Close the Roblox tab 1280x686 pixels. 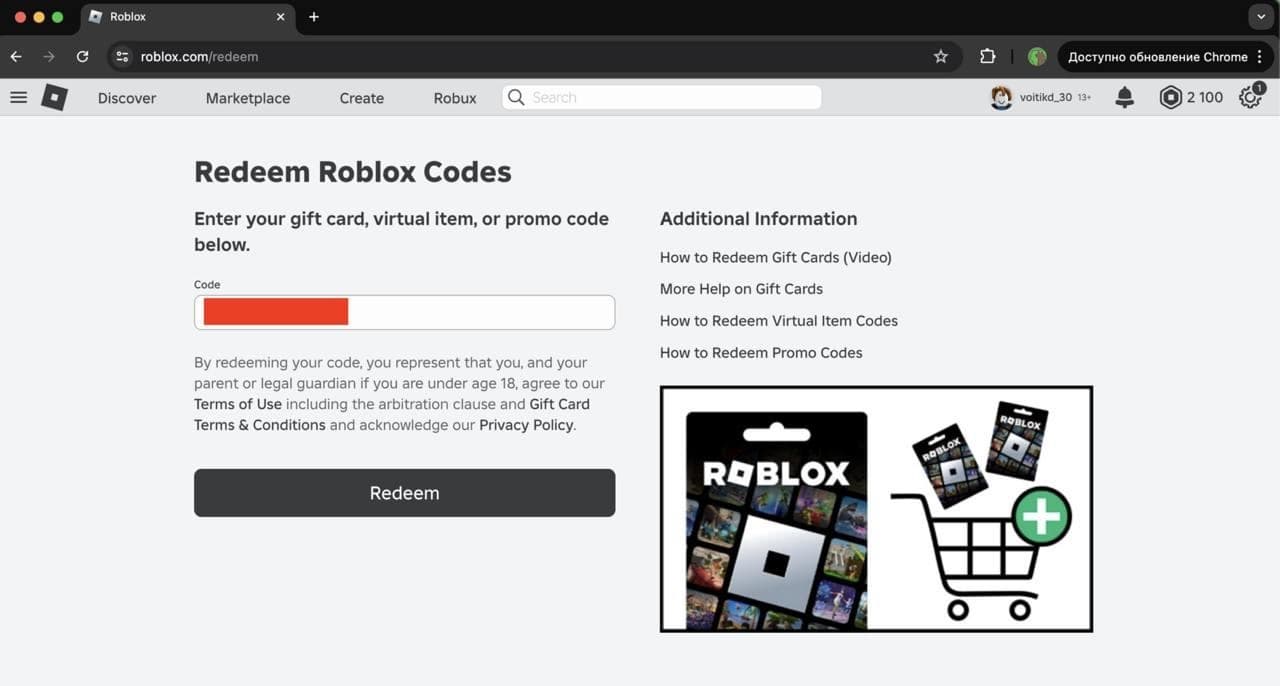coord(280,17)
